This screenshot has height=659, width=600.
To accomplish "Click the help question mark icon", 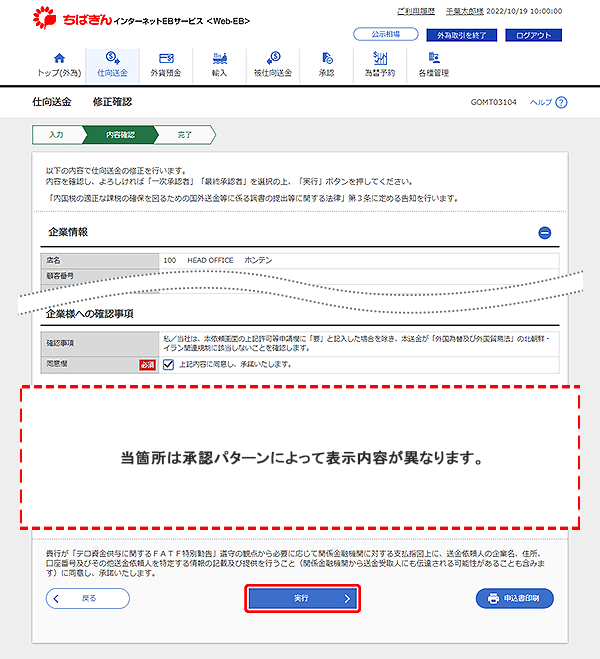I will tap(561, 102).
